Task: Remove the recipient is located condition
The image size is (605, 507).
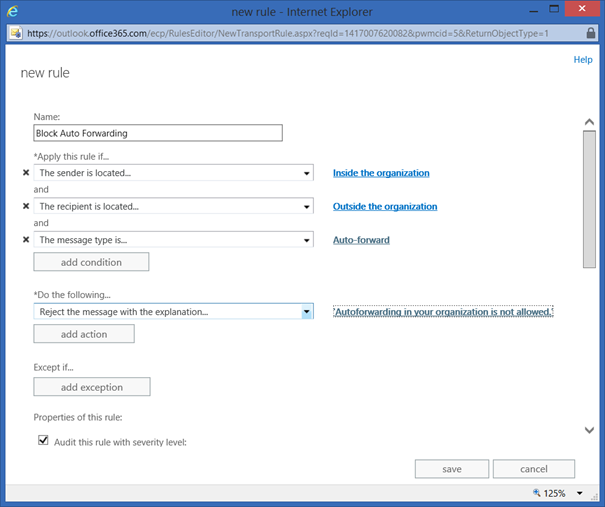Action: click(x=26, y=207)
